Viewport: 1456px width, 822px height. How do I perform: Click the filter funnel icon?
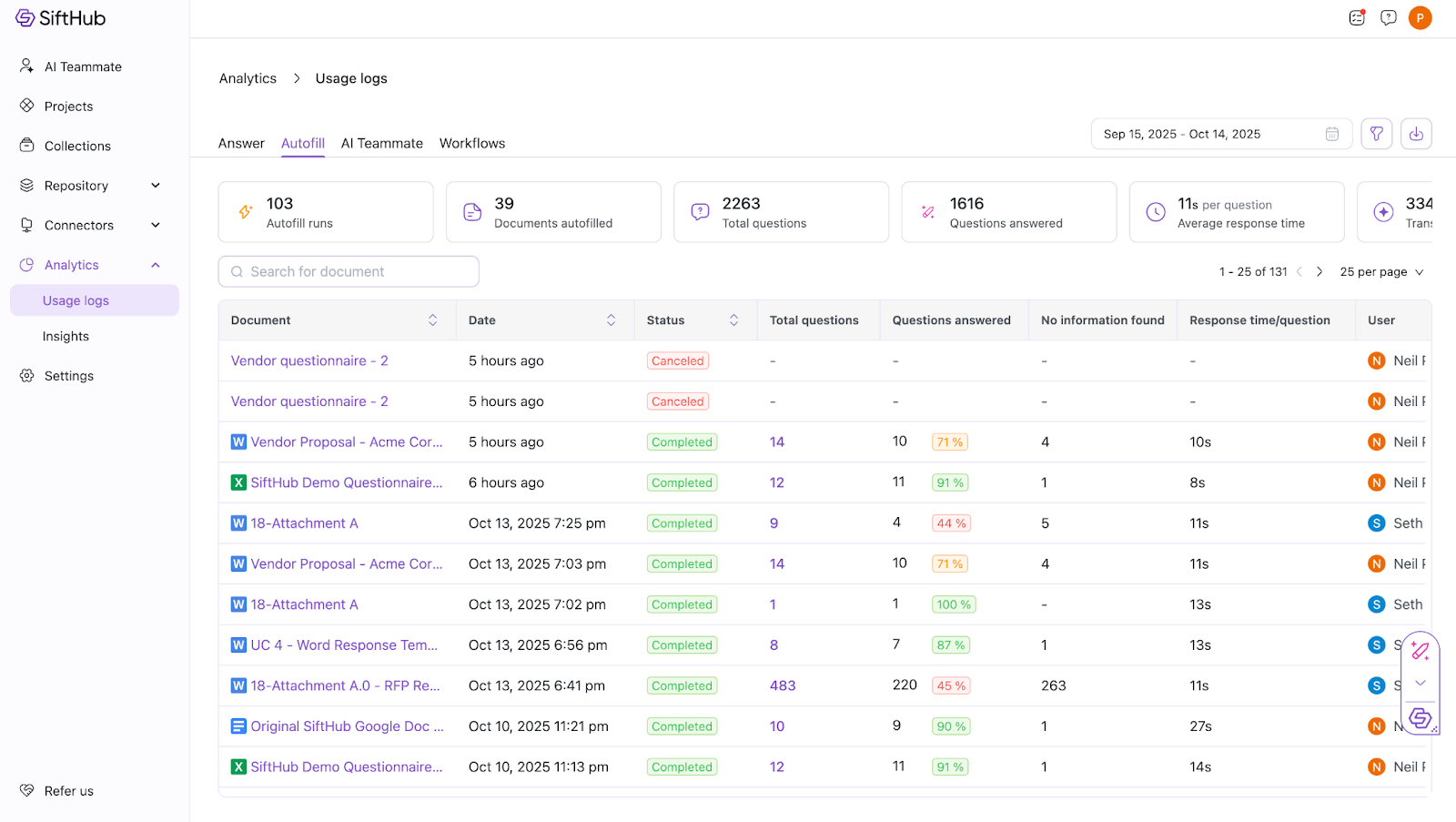point(1376,134)
